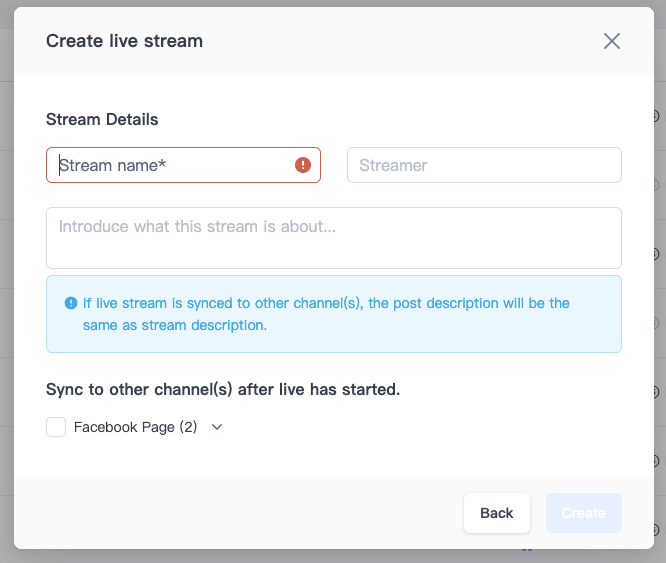The width and height of the screenshot is (666, 563).
Task: Click the "Sync to other channel(s)" heading
Action: (x=223, y=389)
